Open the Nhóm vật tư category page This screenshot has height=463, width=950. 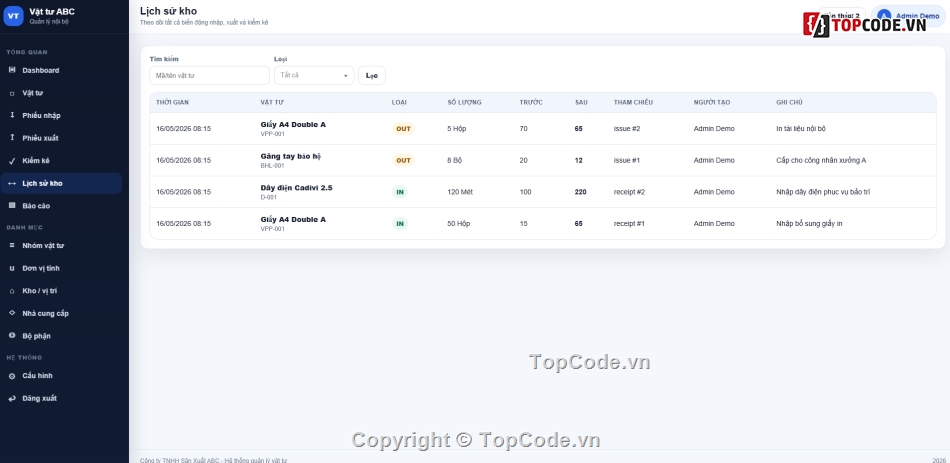coord(61,245)
